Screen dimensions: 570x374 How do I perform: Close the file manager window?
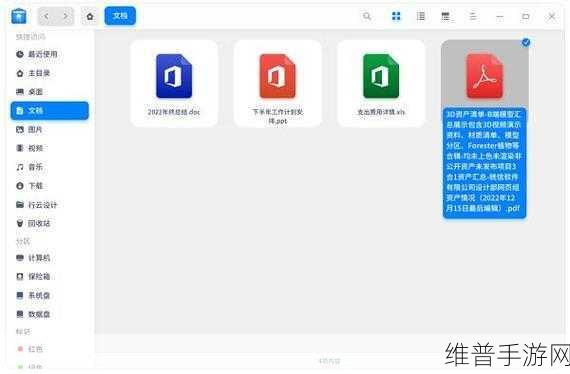(x=551, y=16)
